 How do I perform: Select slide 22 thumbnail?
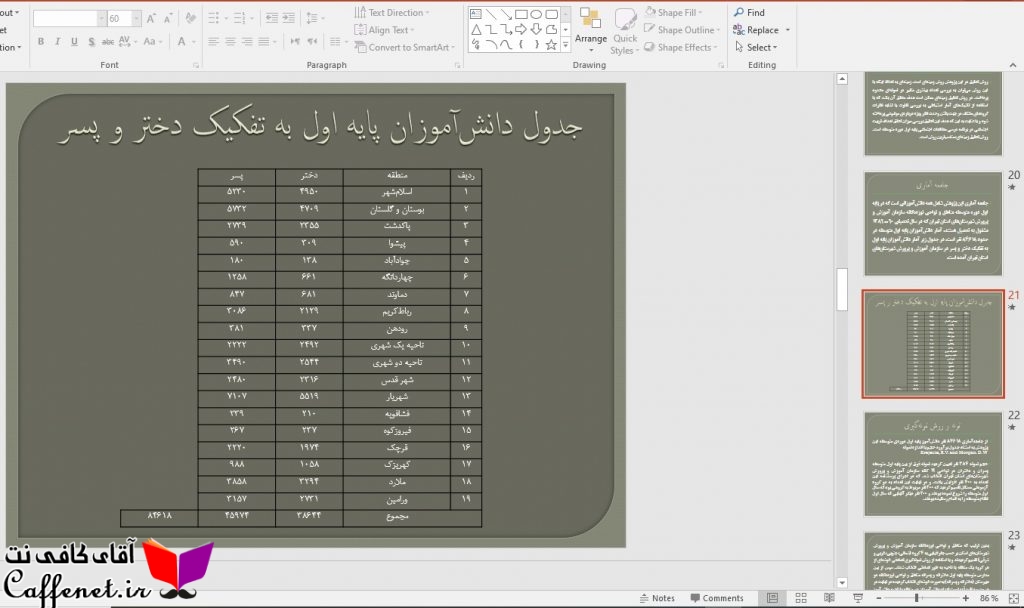pos(933,464)
